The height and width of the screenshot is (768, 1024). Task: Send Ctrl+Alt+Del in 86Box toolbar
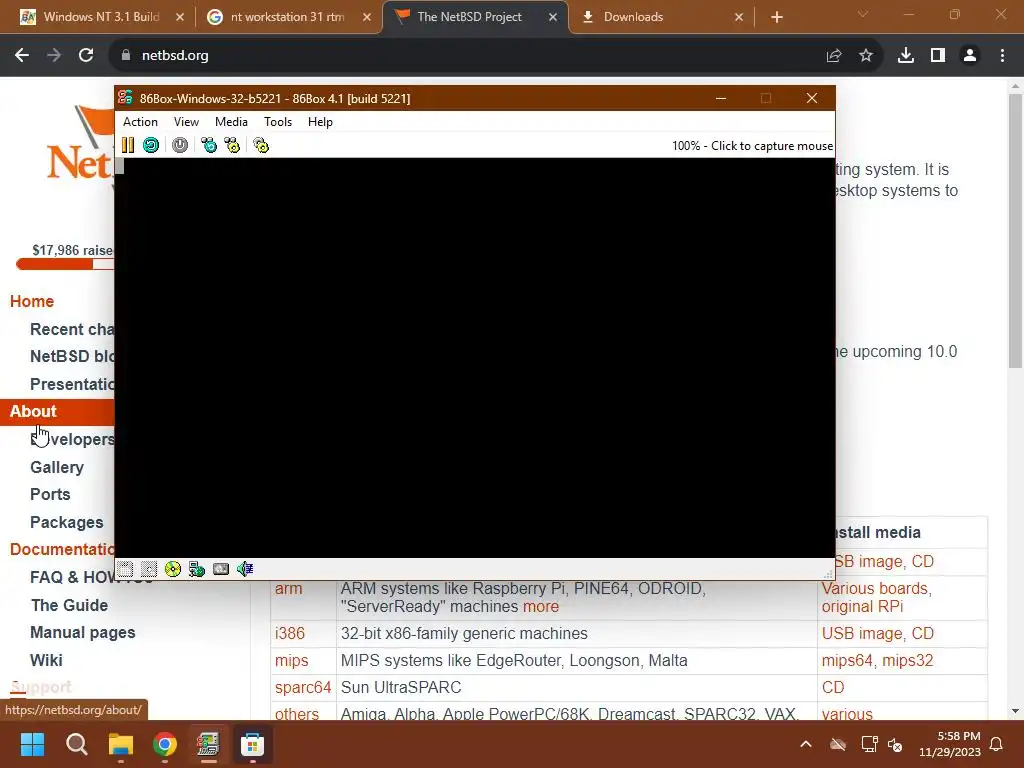coord(209,145)
